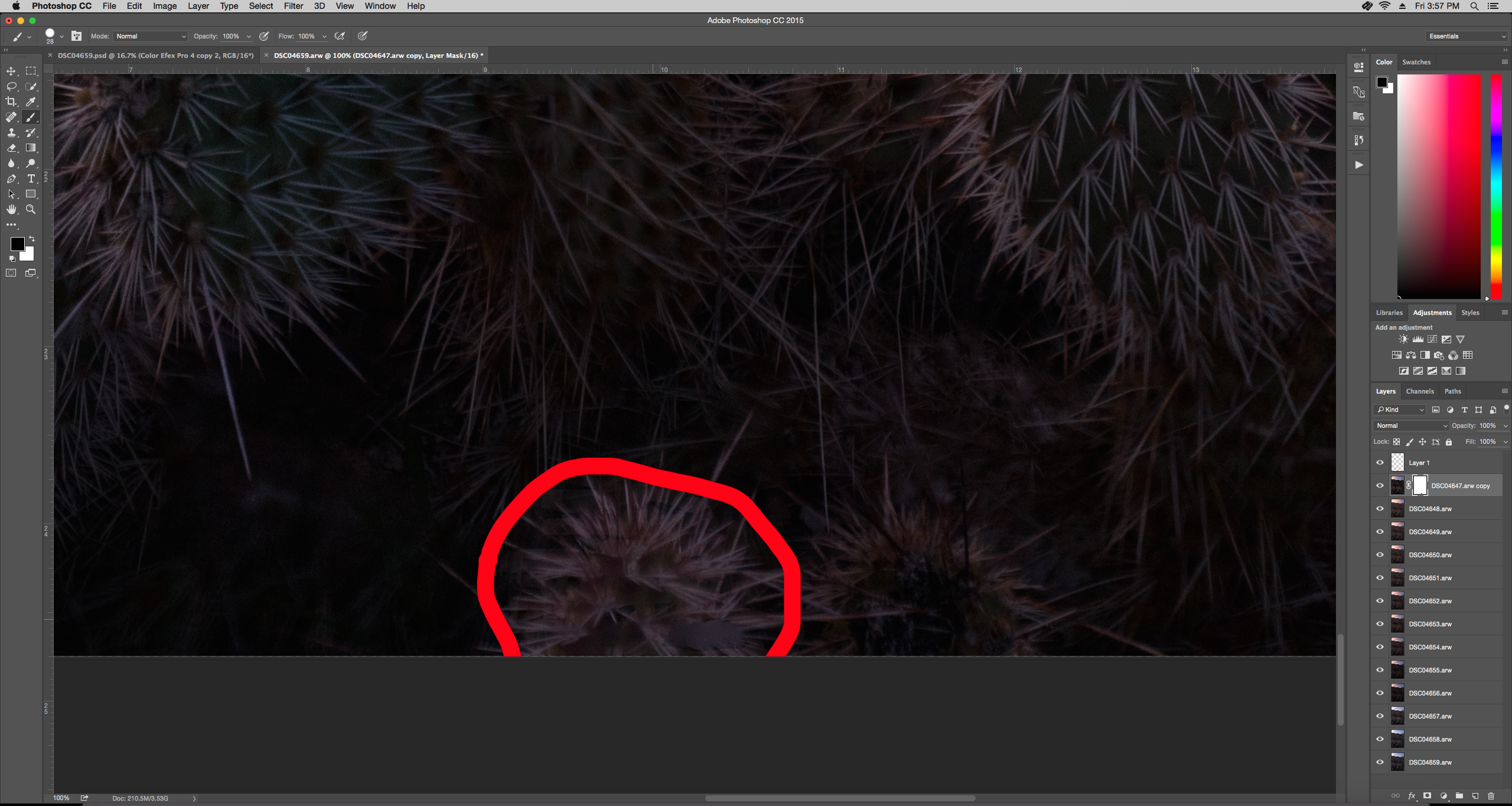Viewport: 1512px width, 806px height.
Task: Toggle visibility of the DSC04648.arw layer
Action: 1380,509
